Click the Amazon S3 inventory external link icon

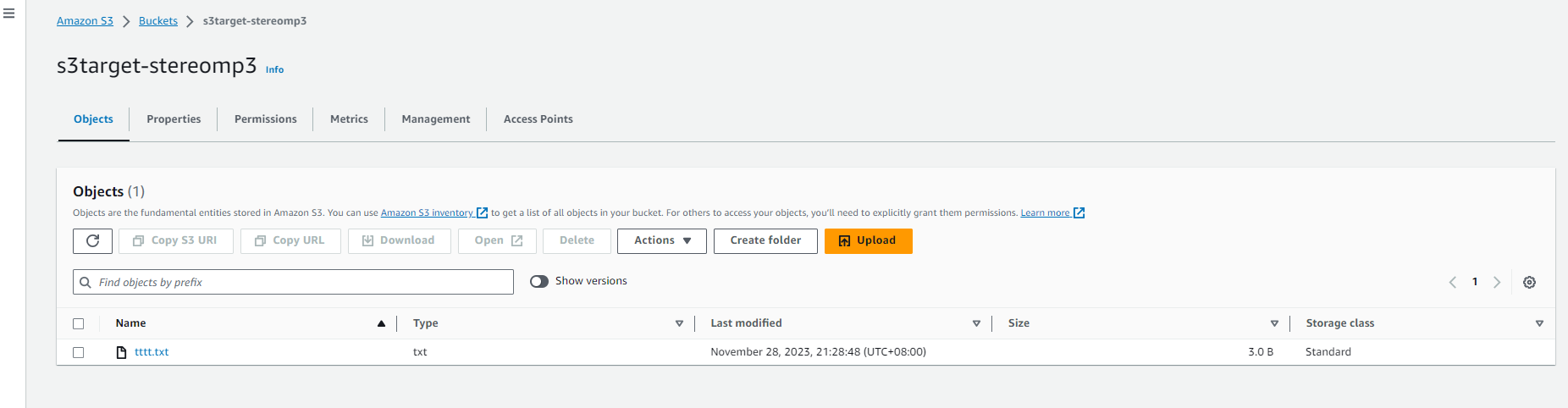coord(482,213)
